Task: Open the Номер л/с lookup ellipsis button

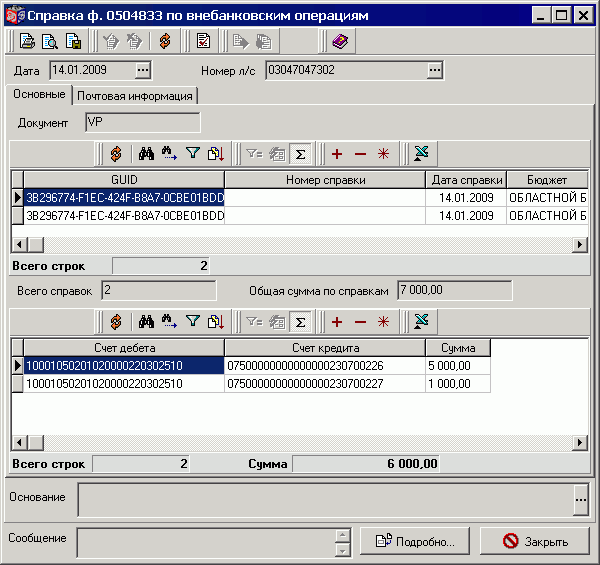Action: [x=435, y=70]
